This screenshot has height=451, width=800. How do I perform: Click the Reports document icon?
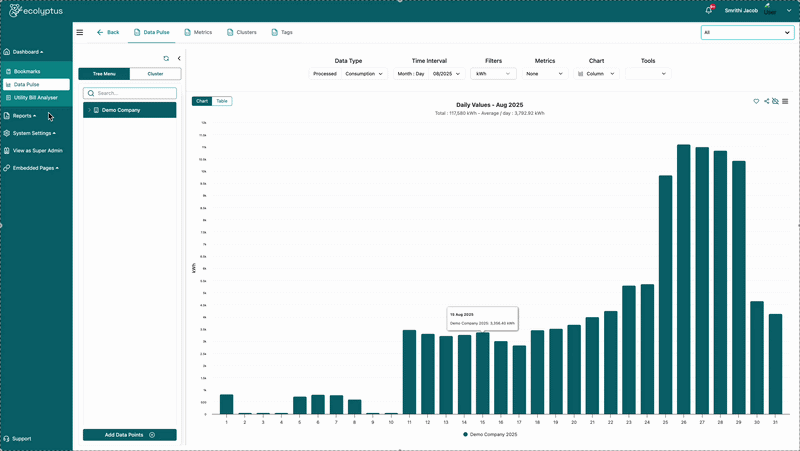[7, 116]
